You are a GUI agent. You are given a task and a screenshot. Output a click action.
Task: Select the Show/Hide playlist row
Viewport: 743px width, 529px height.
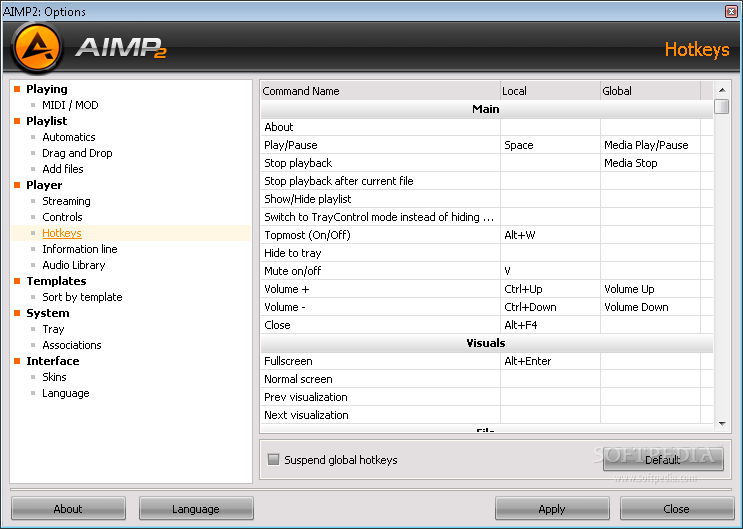tap(487, 199)
